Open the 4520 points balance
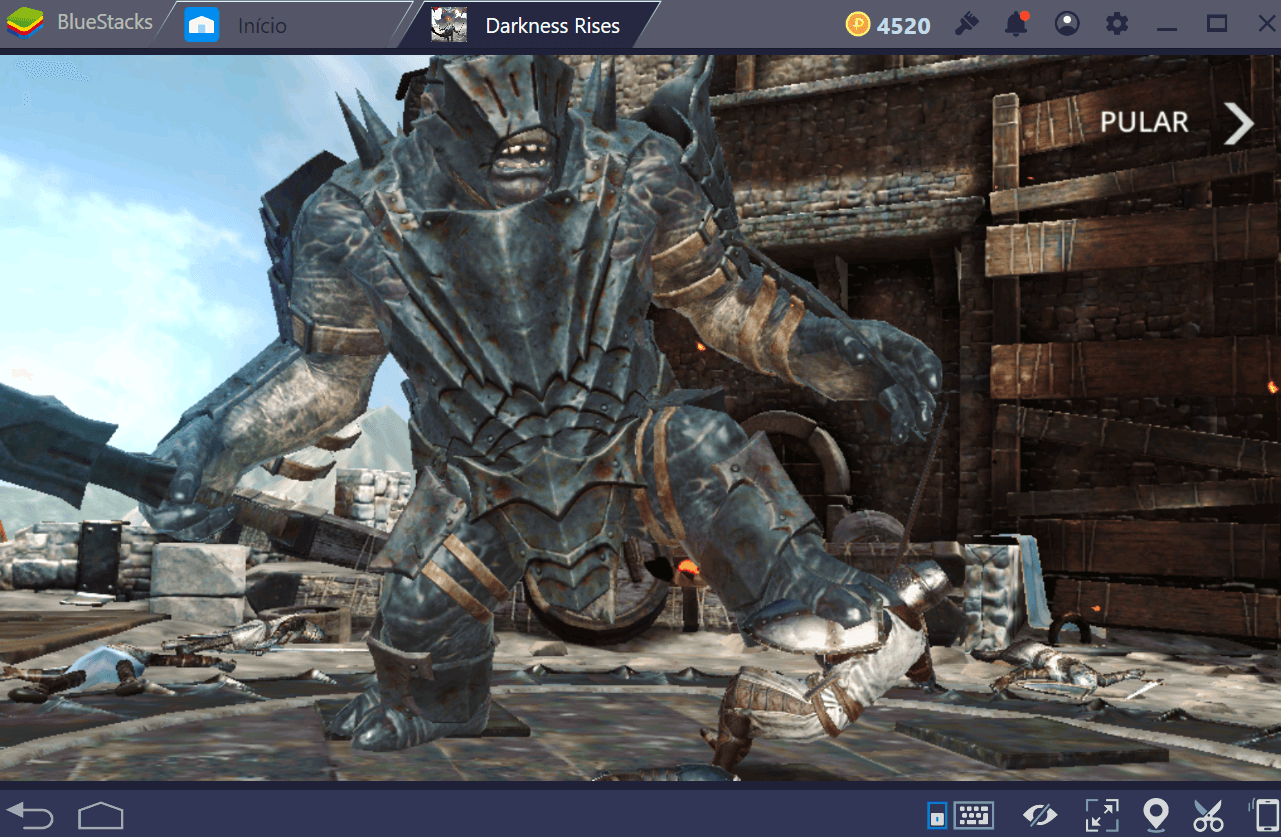Screen dimensions: 1281x837 click(903, 26)
